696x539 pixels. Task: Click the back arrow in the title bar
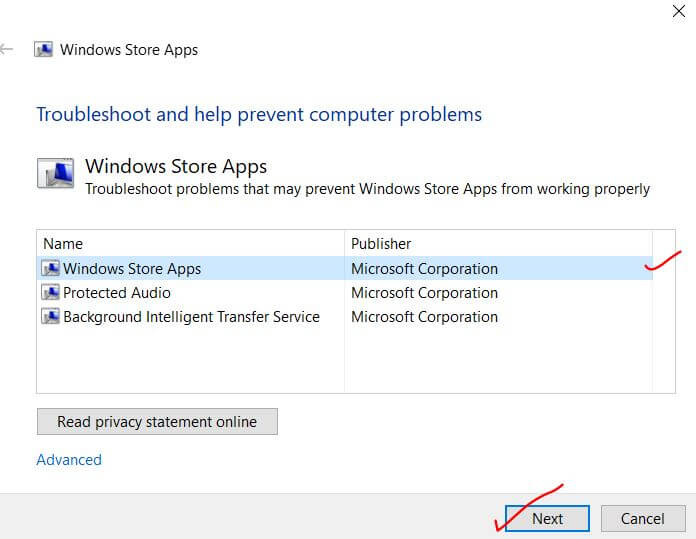[7, 49]
